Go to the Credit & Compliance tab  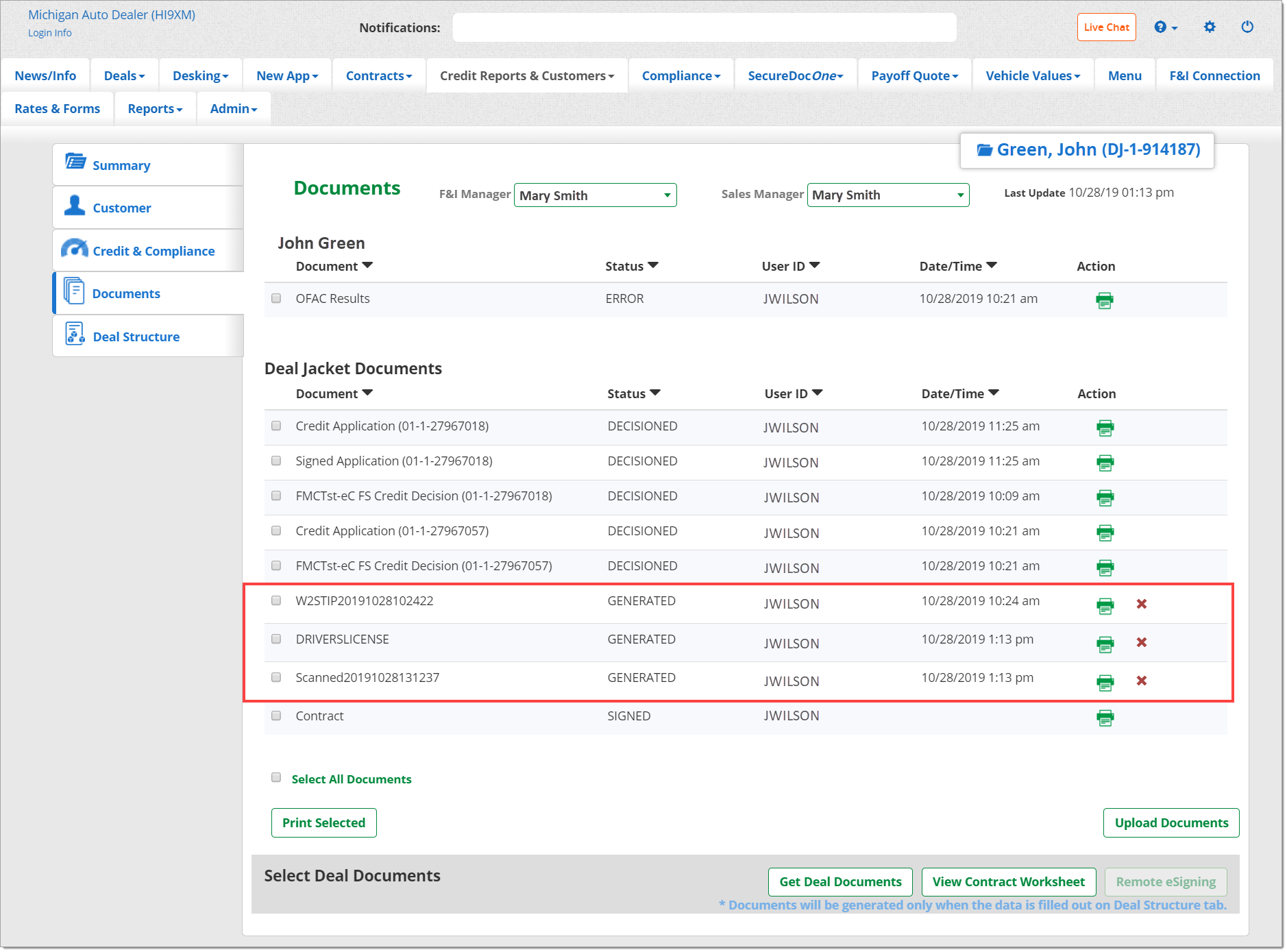click(154, 251)
